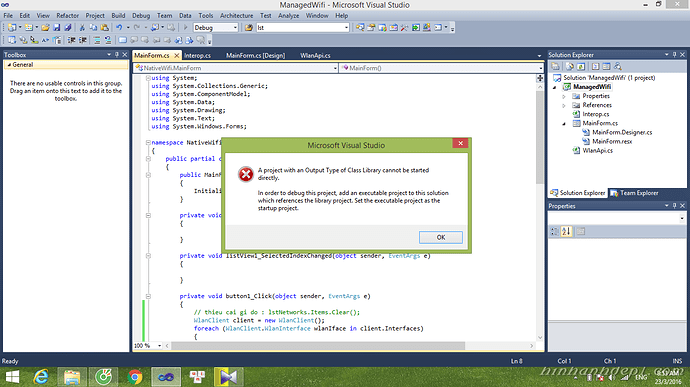The image size is (690, 387).
Task: Click the Find in Files icon
Action: (x=249, y=27)
